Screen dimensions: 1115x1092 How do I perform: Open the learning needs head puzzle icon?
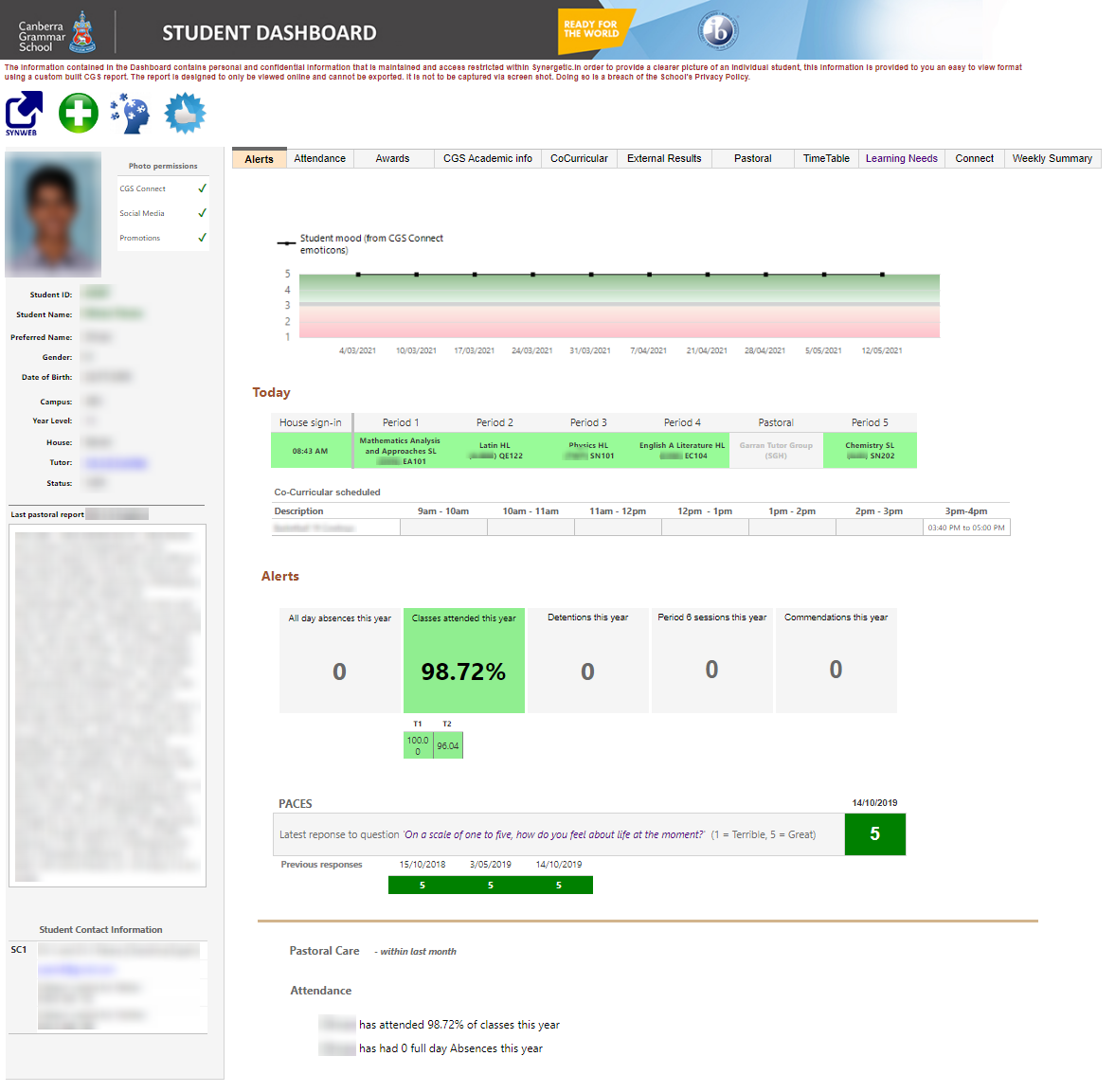pos(131,114)
